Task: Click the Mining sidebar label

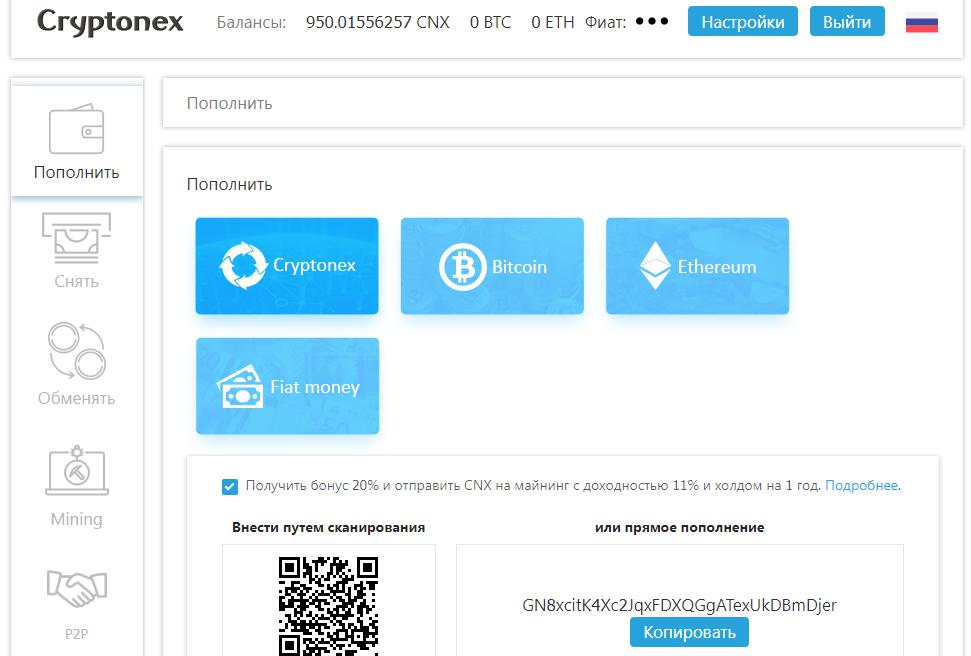Action: tap(77, 519)
